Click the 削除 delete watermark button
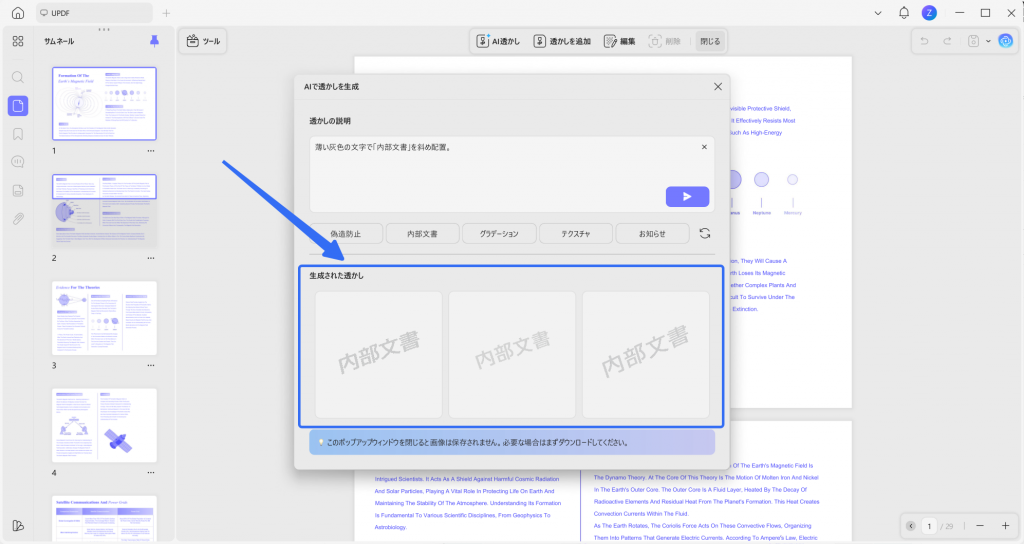1024x544 pixels. (x=664, y=41)
